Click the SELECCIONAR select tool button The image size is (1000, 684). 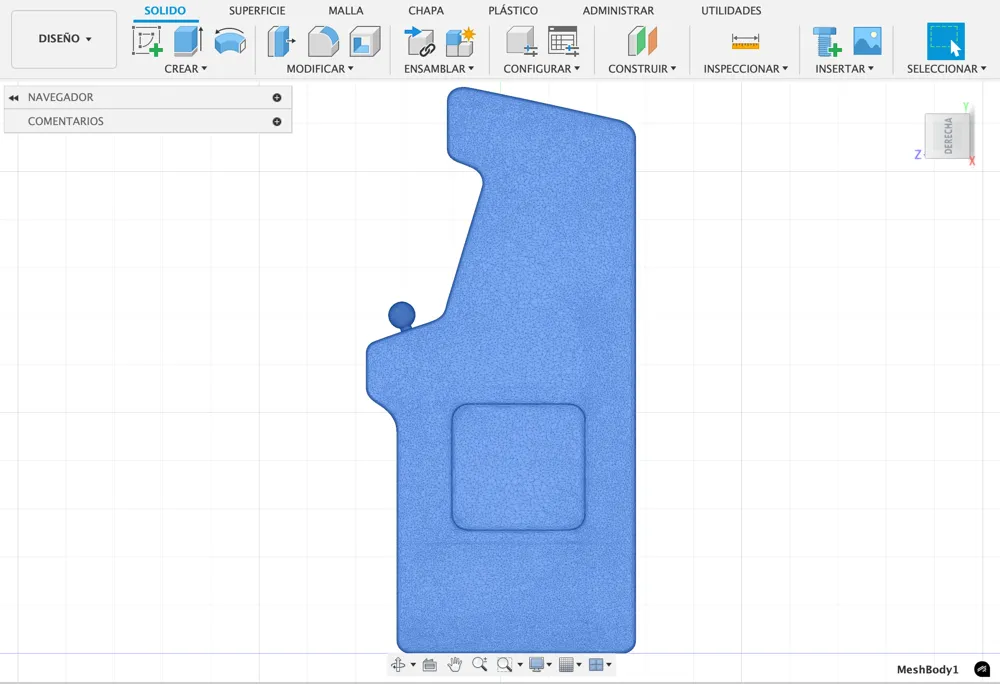pos(945,42)
